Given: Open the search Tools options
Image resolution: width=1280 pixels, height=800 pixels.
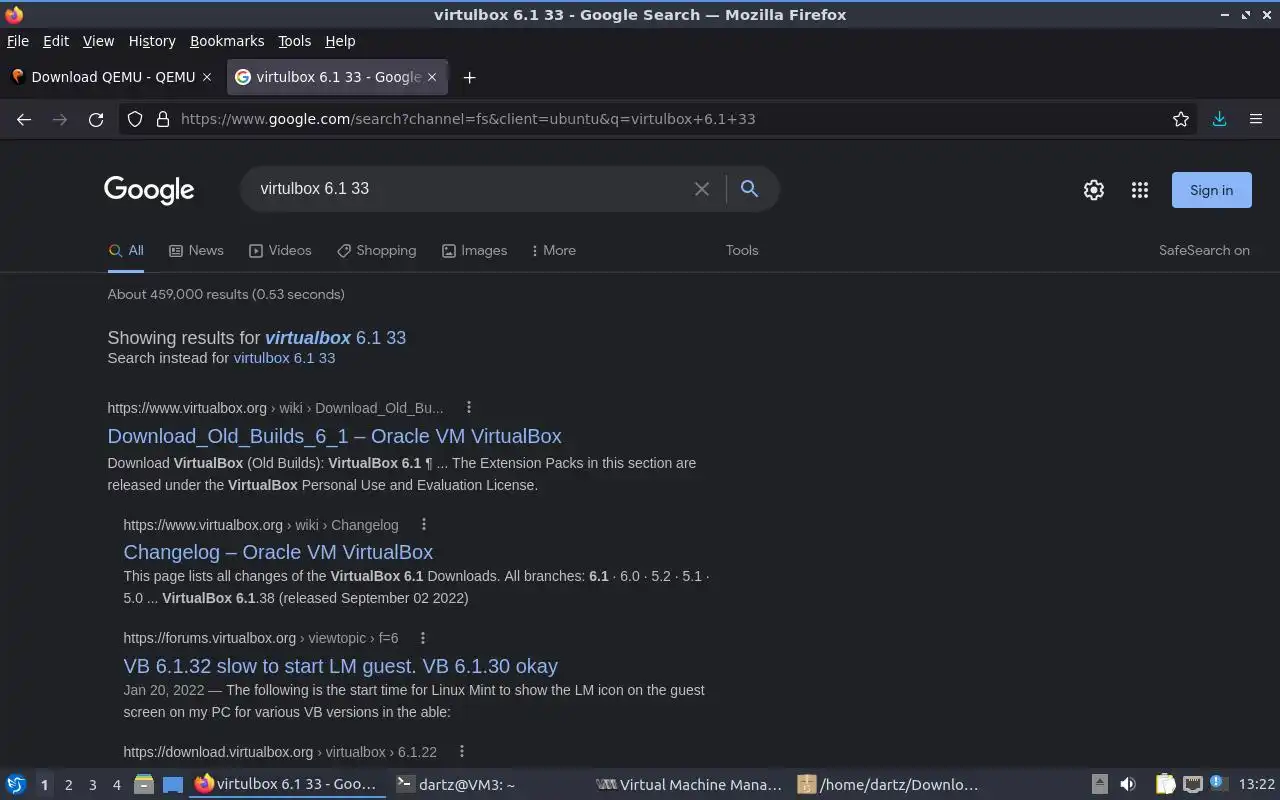Looking at the screenshot, I should (742, 250).
